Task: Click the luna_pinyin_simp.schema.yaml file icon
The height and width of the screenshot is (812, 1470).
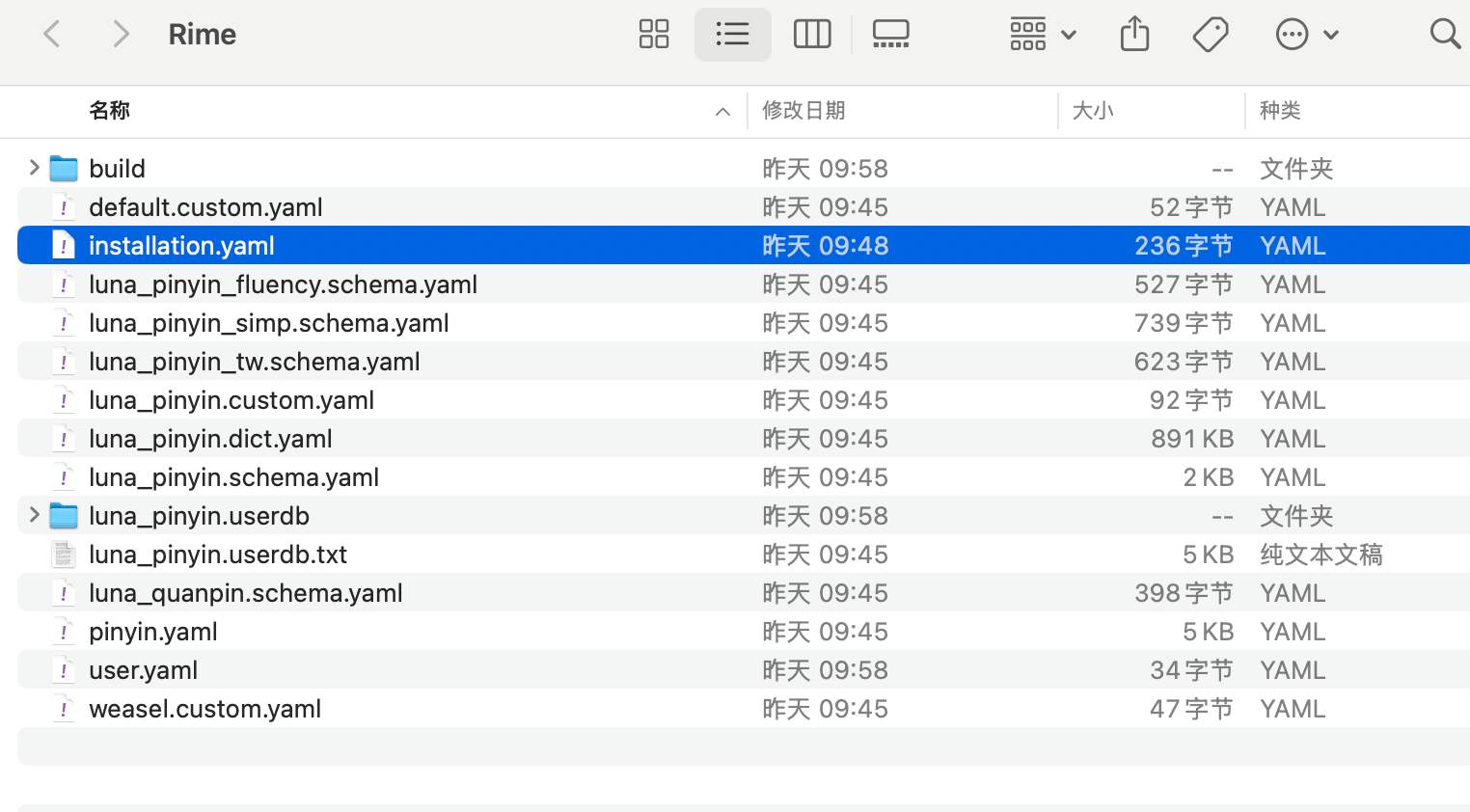Action: click(64, 323)
